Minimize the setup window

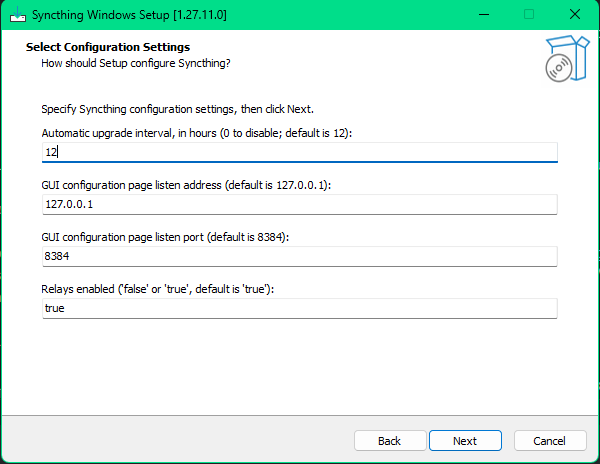pos(484,15)
